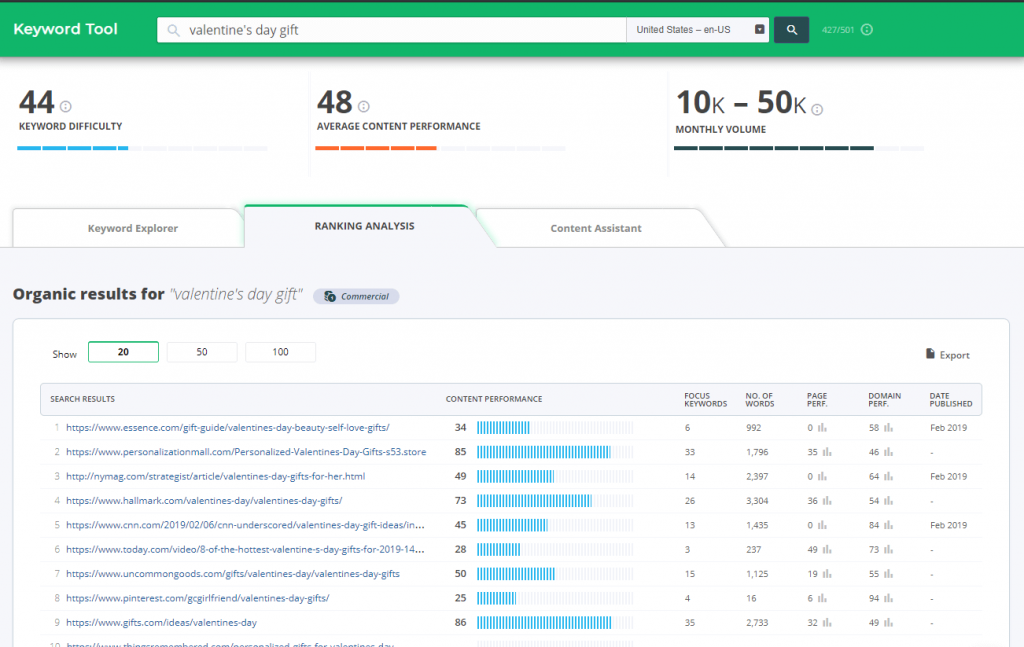1024x647 pixels.
Task: Switch to the Keyword Explorer tab
Action: click(x=131, y=228)
